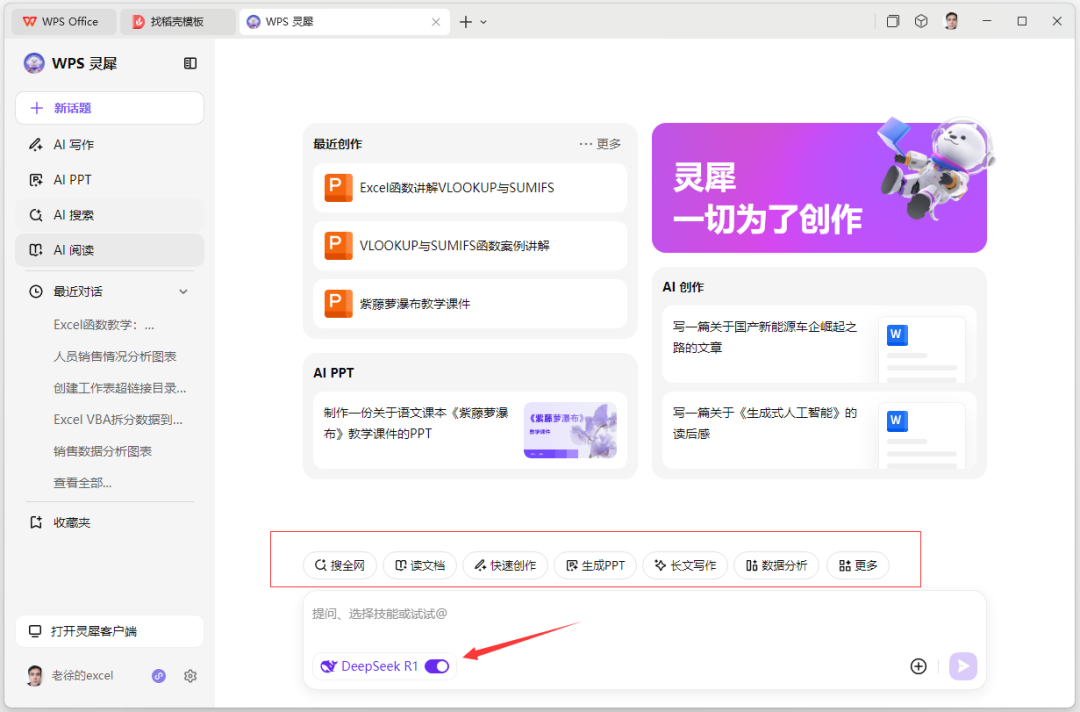Click the title bar user avatar
The image size is (1080, 712).
(x=951, y=21)
